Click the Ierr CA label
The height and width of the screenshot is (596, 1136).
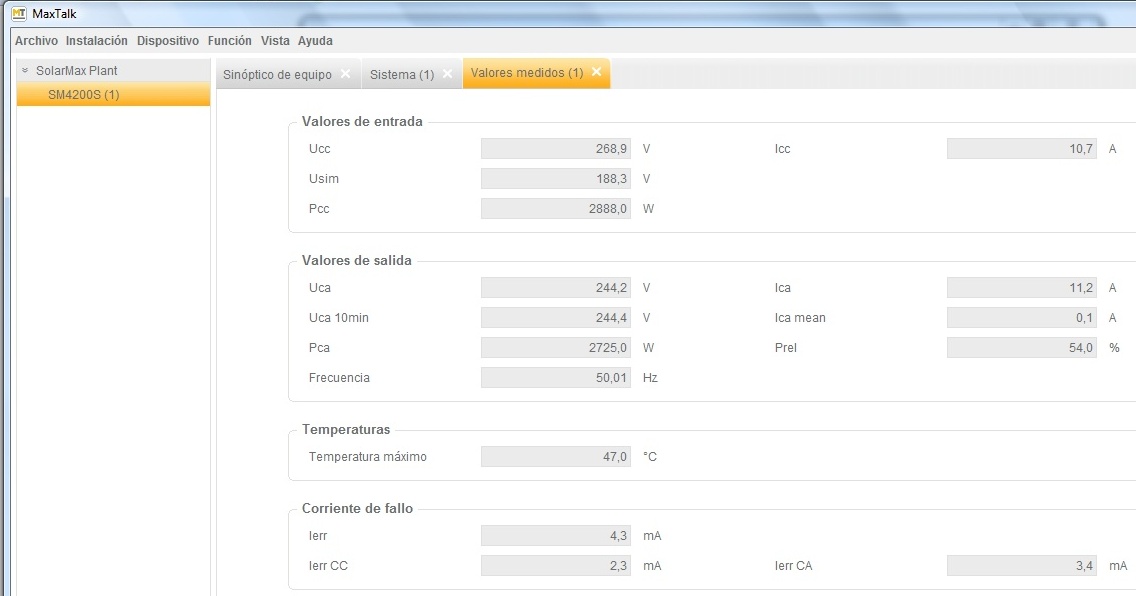[x=793, y=566]
